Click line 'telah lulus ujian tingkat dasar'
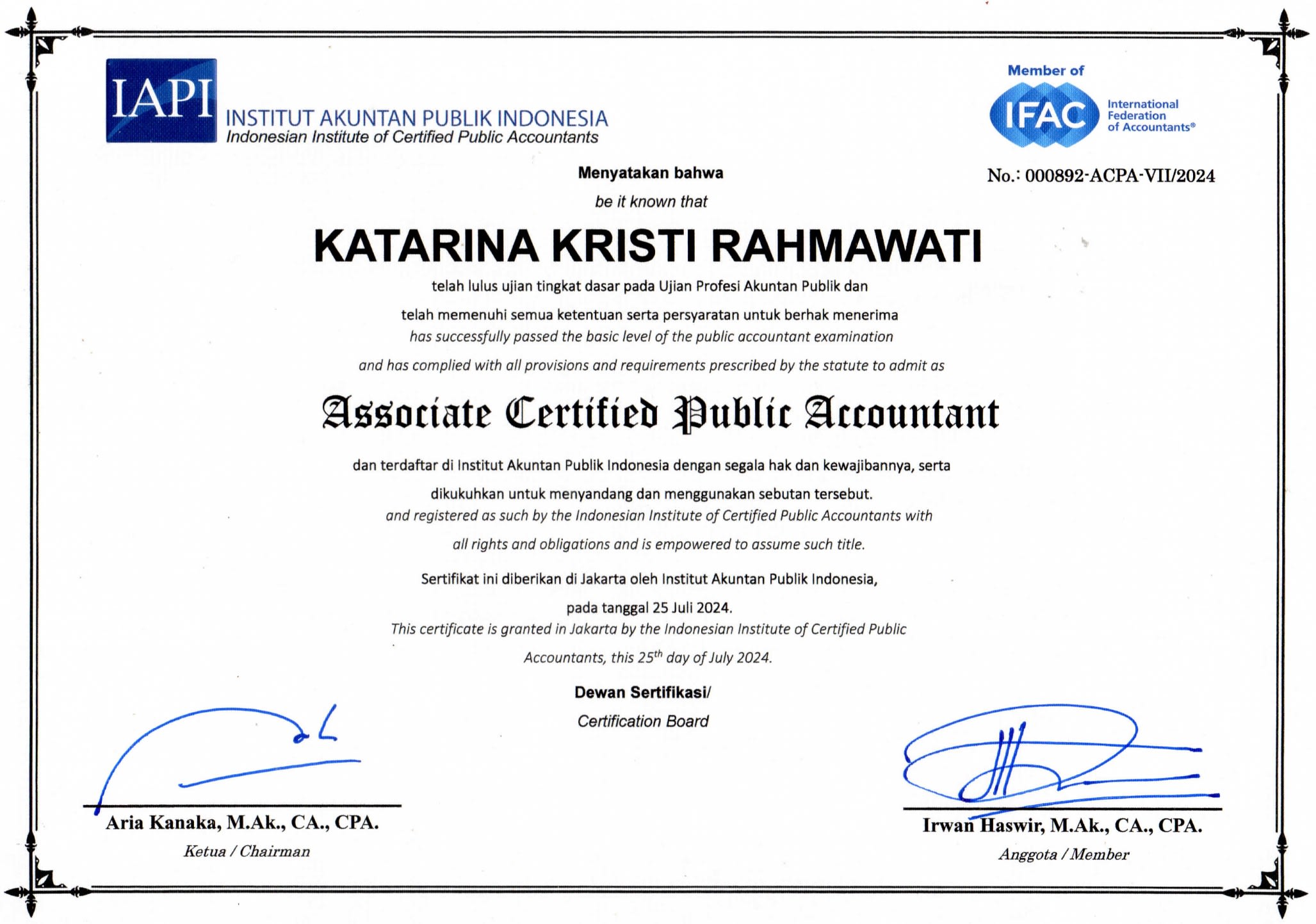The image size is (1316, 924). point(649,286)
